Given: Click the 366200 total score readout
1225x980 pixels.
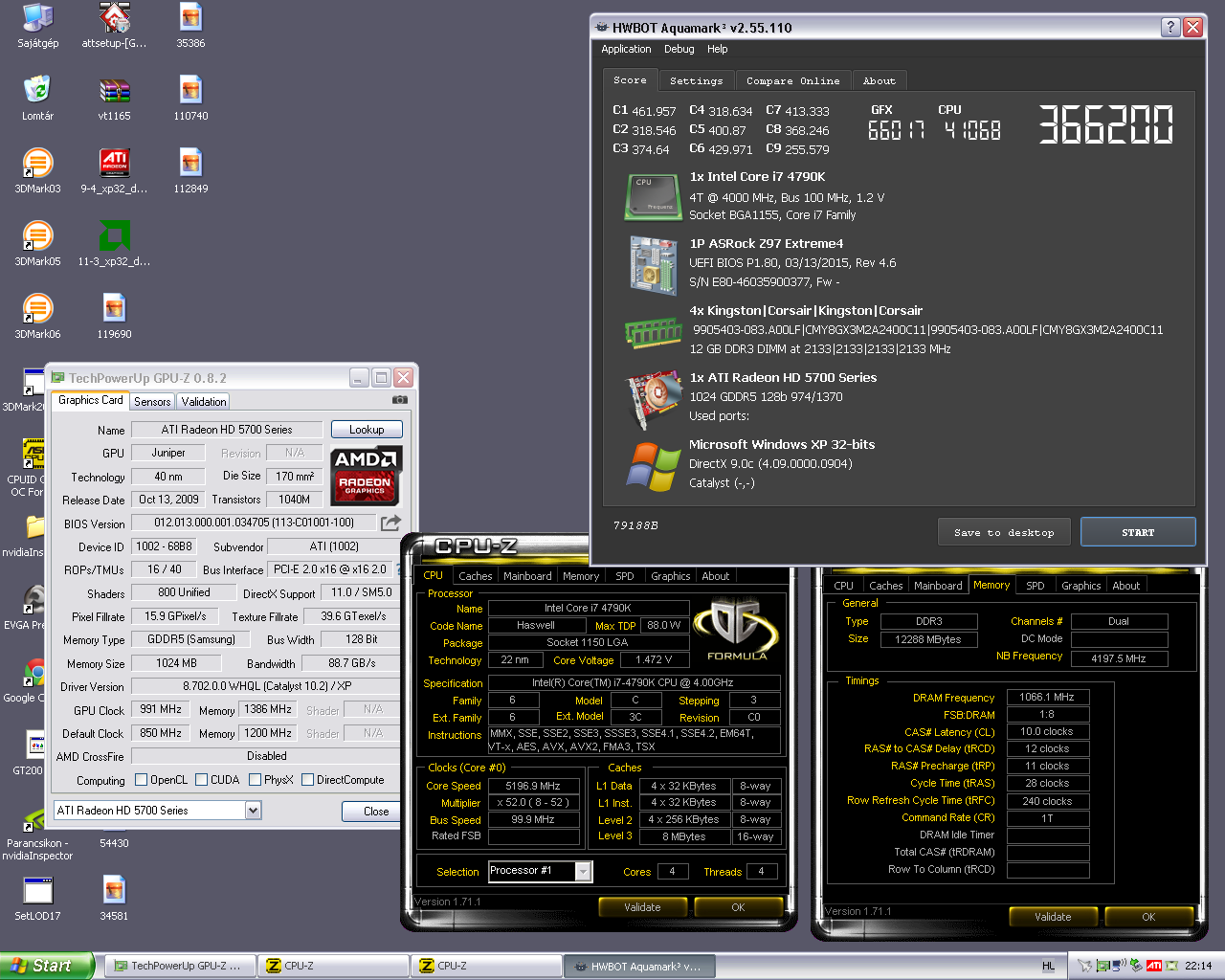Looking at the screenshot, I should 1105,124.
